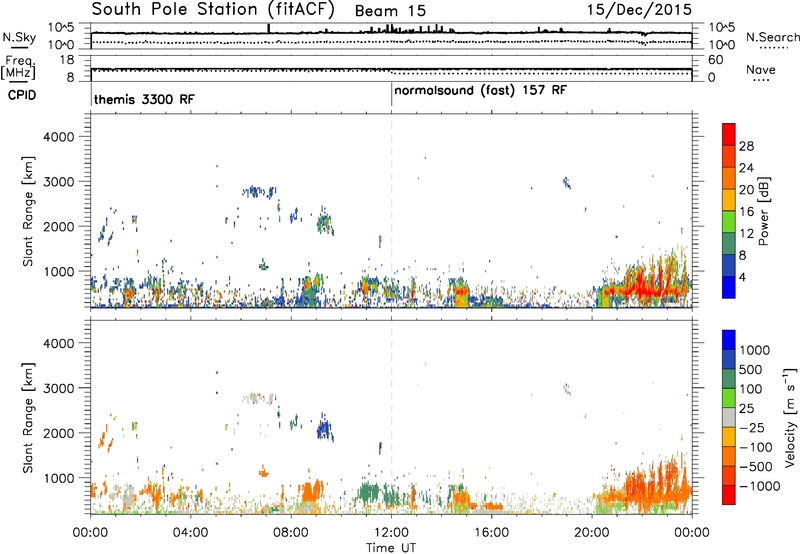Click the '4000' tick on the power panel
This screenshot has height=554, width=800.
(x=59, y=137)
